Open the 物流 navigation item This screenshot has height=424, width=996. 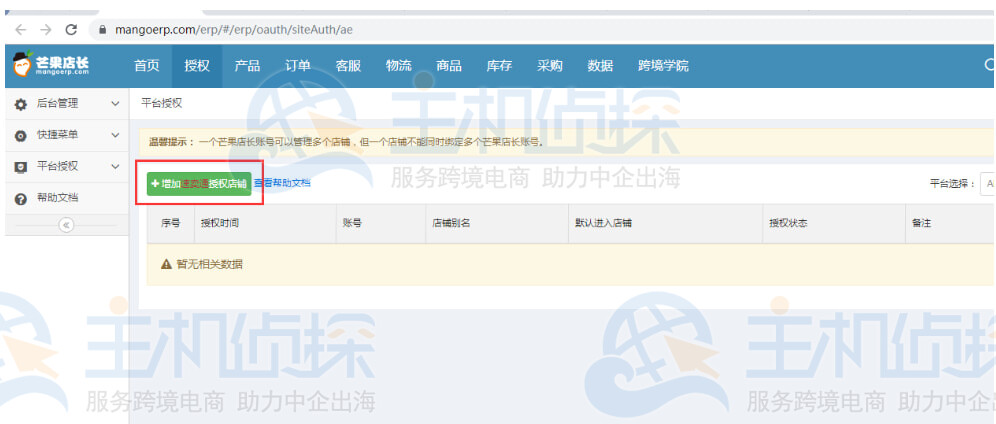pos(398,66)
